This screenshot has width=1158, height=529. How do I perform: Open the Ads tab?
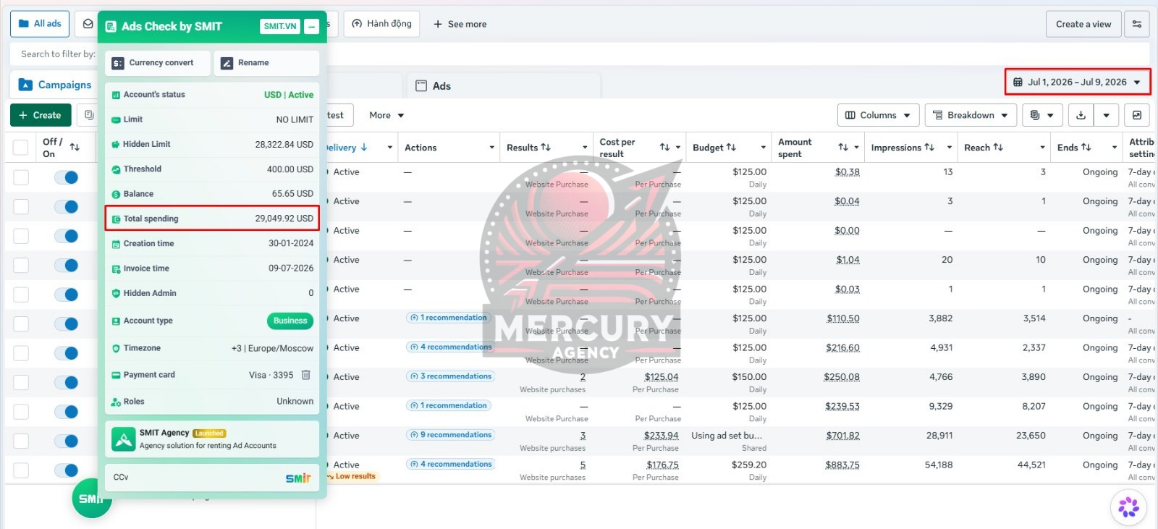pos(433,86)
